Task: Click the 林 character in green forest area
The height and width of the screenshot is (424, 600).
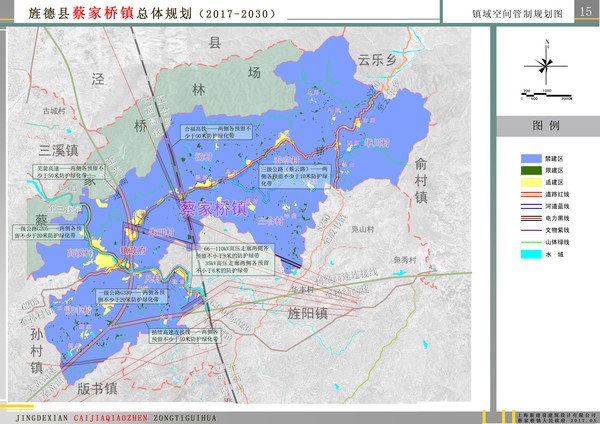Action: coord(198,90)
